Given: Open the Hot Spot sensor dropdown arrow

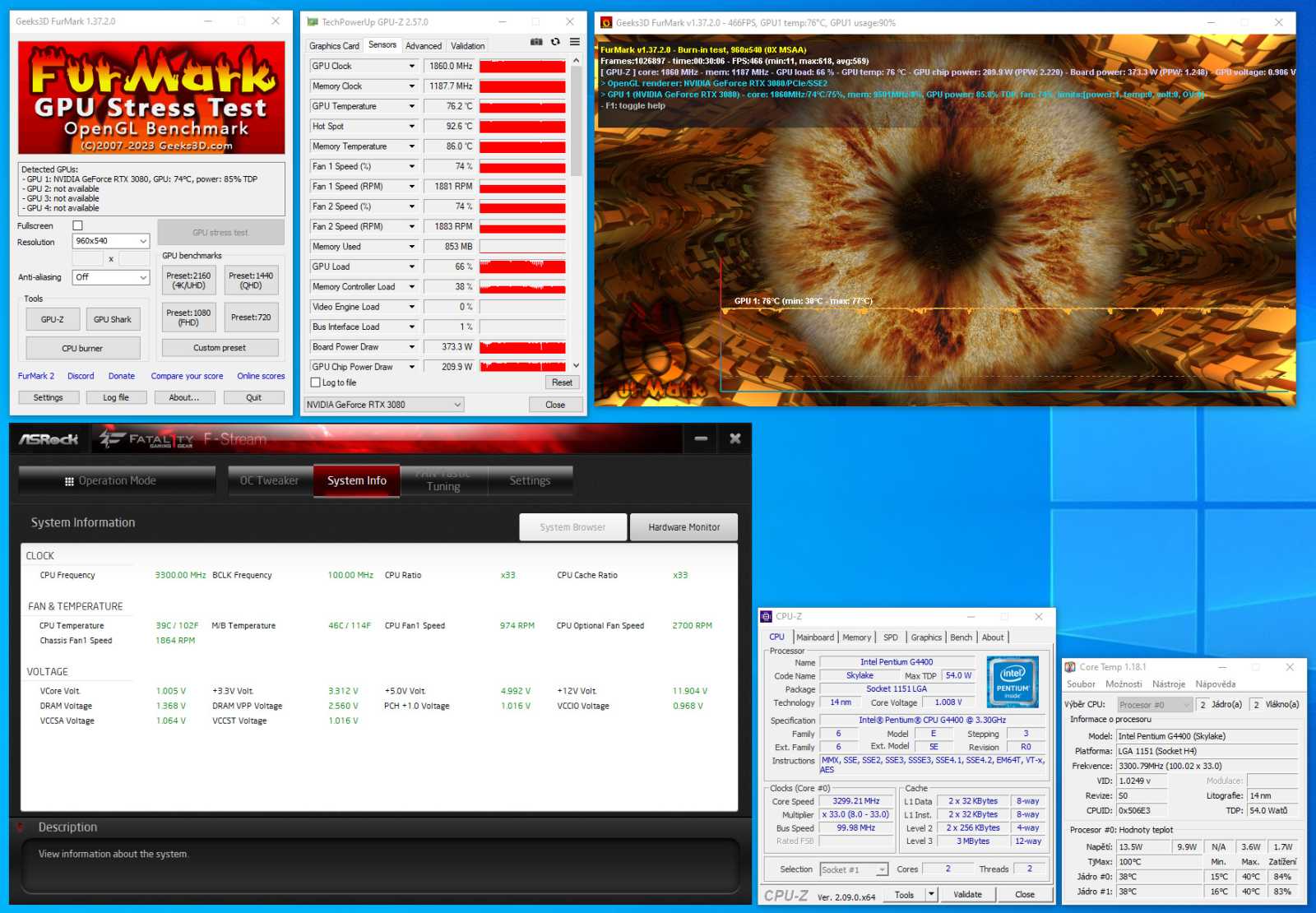Looking at the screenshot, I should point(412,126).
